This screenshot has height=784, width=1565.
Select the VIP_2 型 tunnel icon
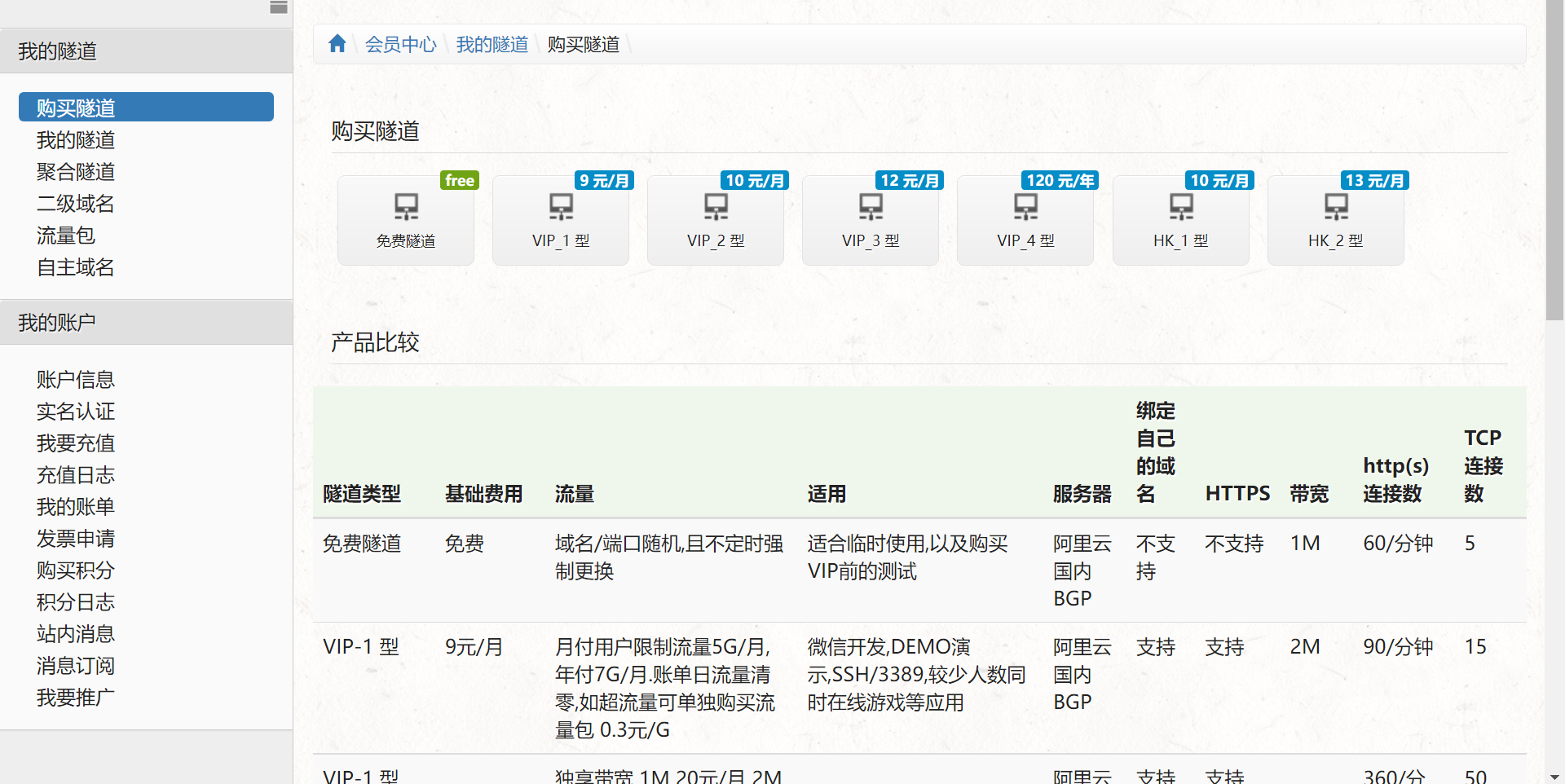716,220
